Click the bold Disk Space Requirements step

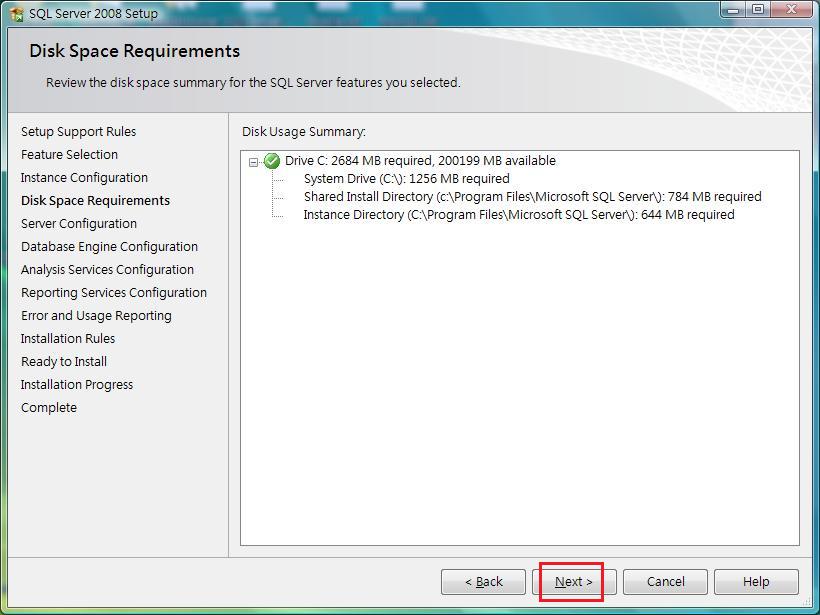coord(95,201)
